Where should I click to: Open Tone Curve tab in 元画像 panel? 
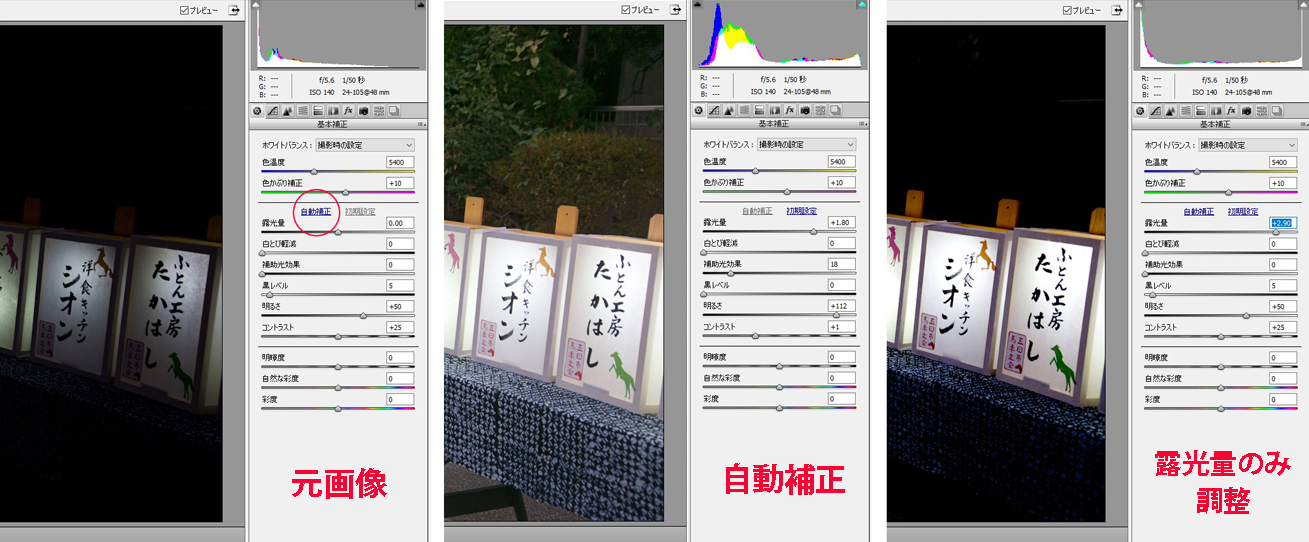[273, 110]
